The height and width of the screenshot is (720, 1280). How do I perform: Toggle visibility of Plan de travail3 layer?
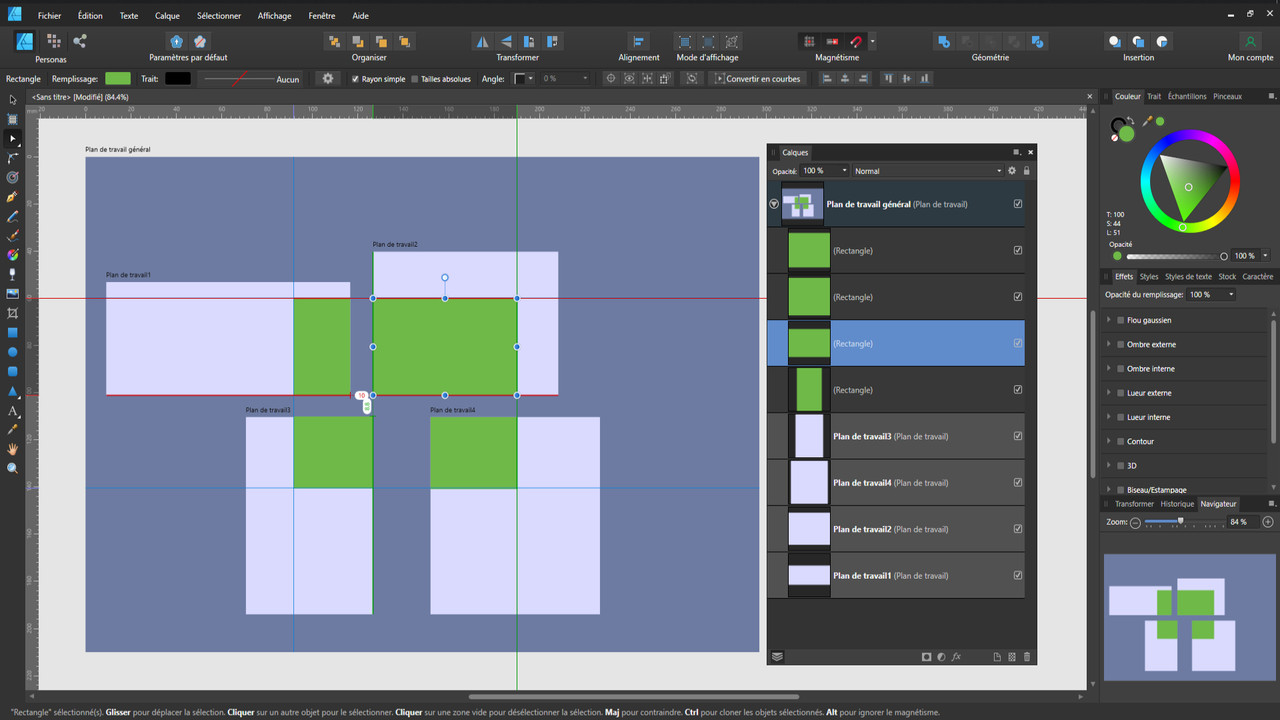point(1018,436)
